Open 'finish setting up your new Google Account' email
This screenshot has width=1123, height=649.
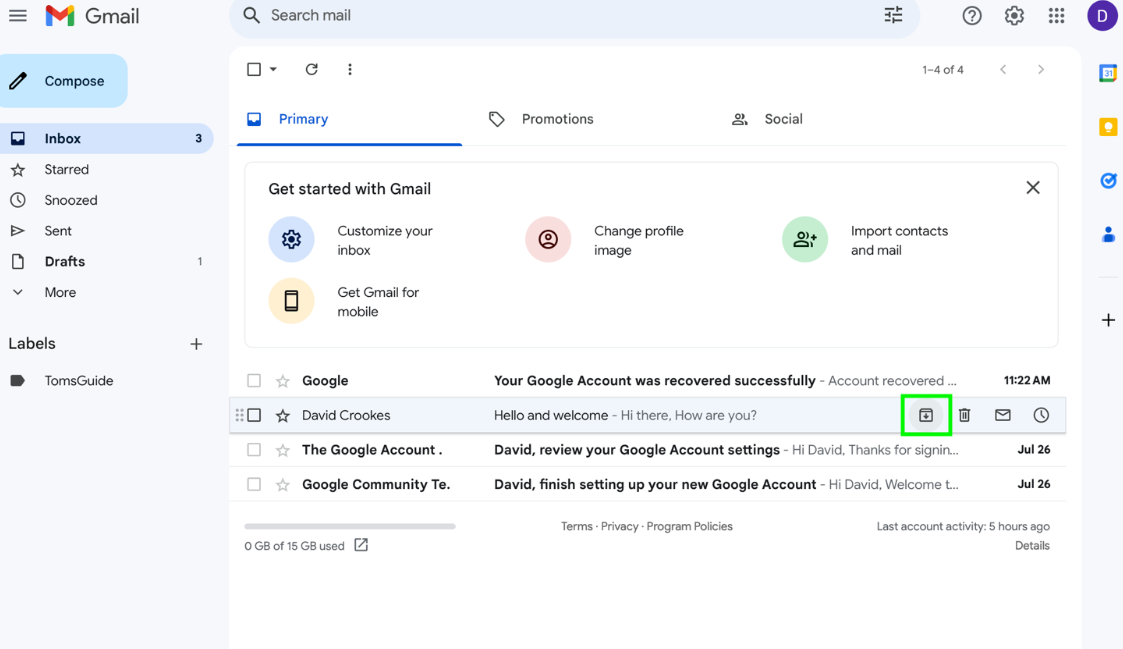[647, 484]
